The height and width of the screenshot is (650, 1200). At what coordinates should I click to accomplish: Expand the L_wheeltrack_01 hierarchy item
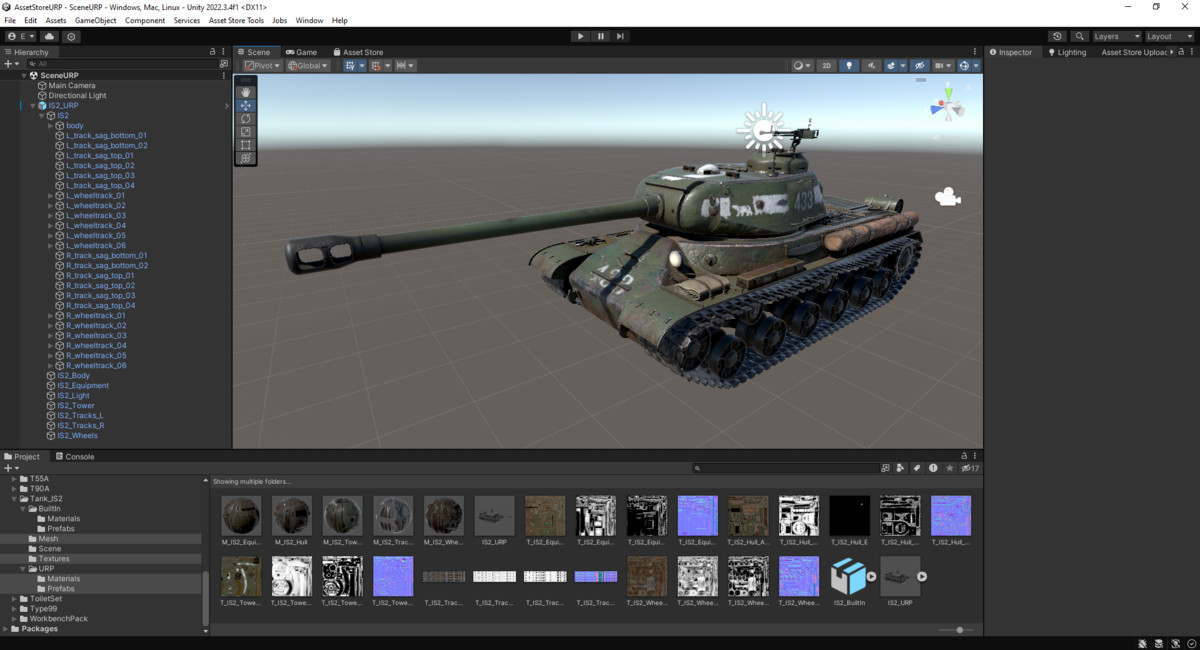48,195
